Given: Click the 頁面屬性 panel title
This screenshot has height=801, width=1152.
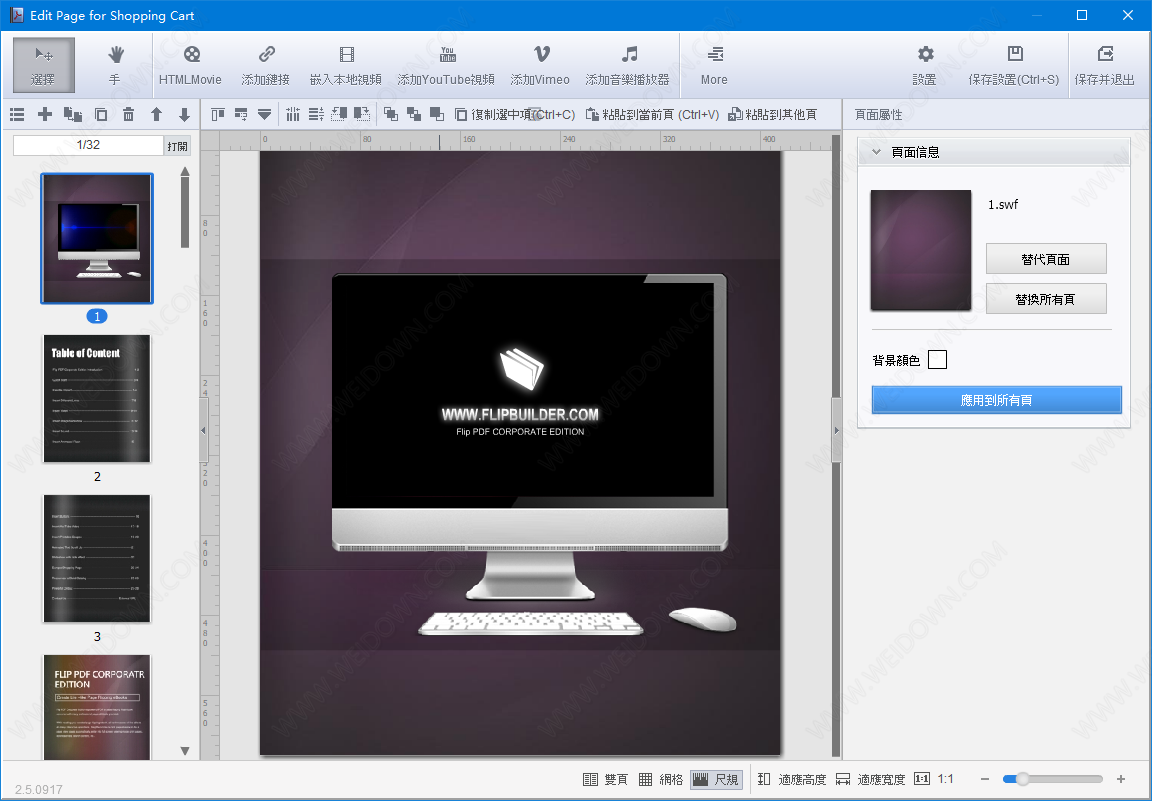Looking at the screenshot, I should [x=879, y=115].
